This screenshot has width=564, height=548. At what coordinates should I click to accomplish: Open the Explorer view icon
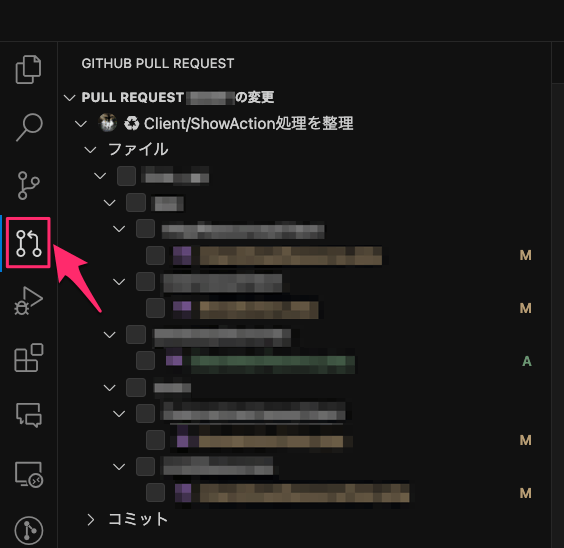[x=28, y=69]
